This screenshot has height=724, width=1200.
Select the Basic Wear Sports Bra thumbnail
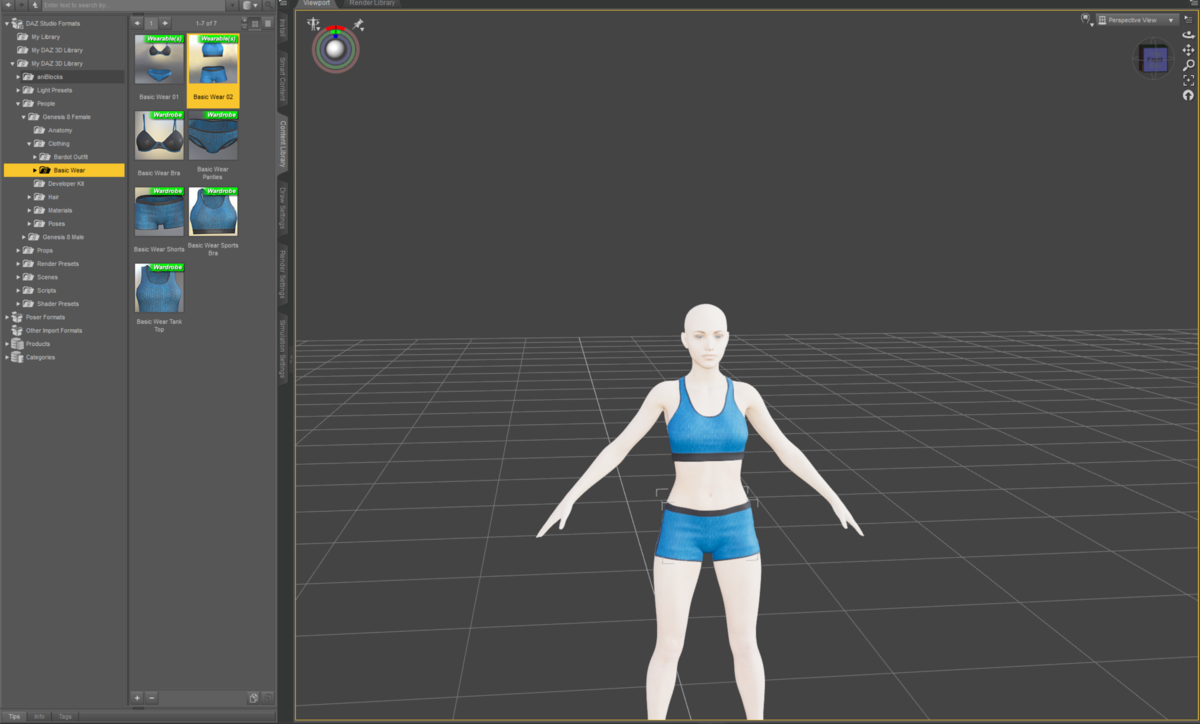pyautogui.click(x=213, y=211)
